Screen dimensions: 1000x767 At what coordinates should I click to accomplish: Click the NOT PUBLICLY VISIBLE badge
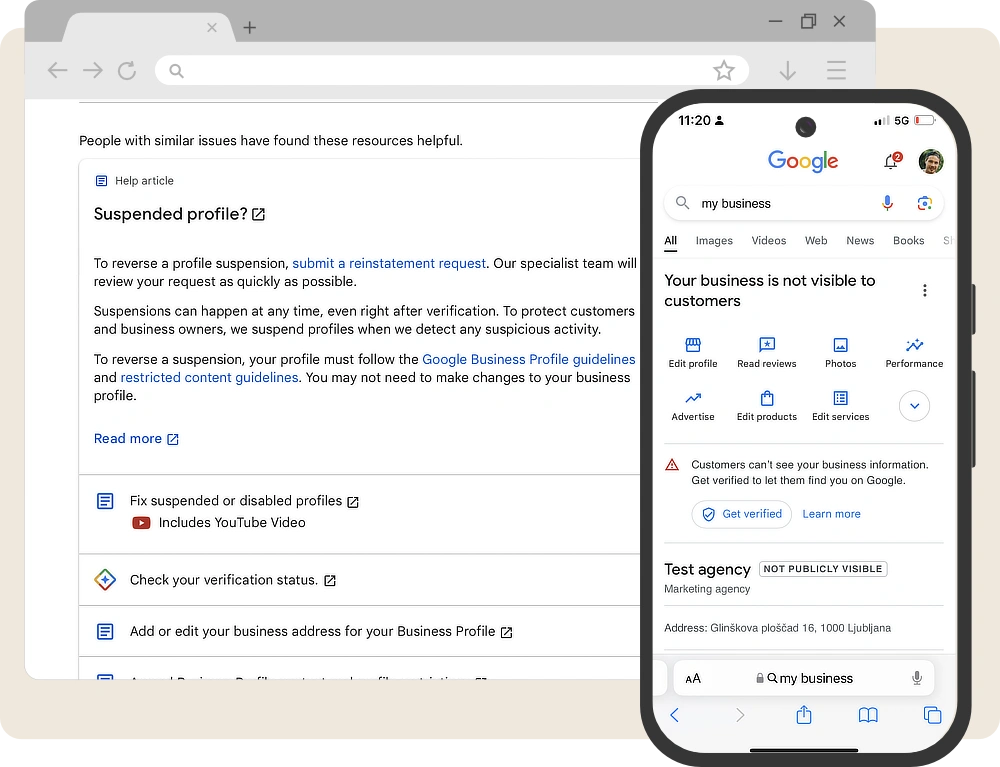823,569
